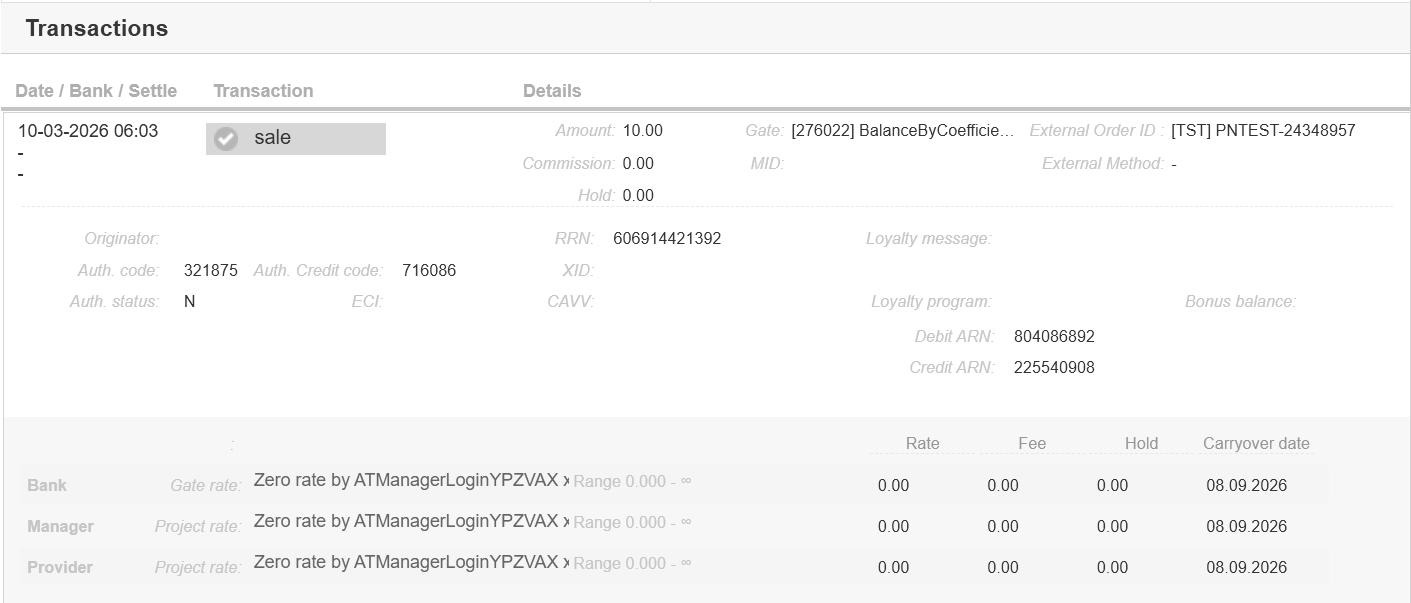Viewport: 1411px width, 603px height.
Task: Click the sale transaction badge
Action: coord(296,139)
